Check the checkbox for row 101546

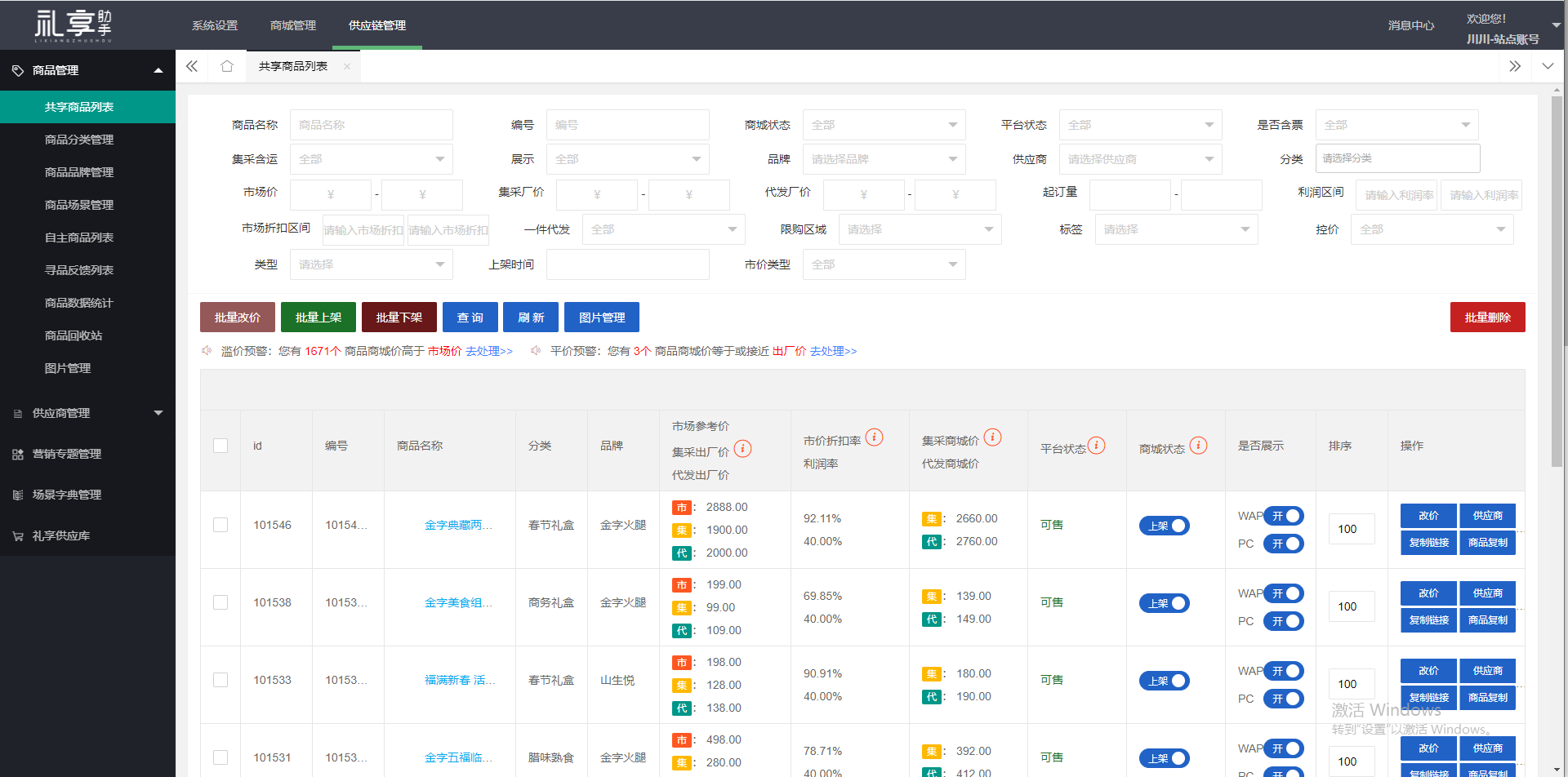tap(220, 525)
